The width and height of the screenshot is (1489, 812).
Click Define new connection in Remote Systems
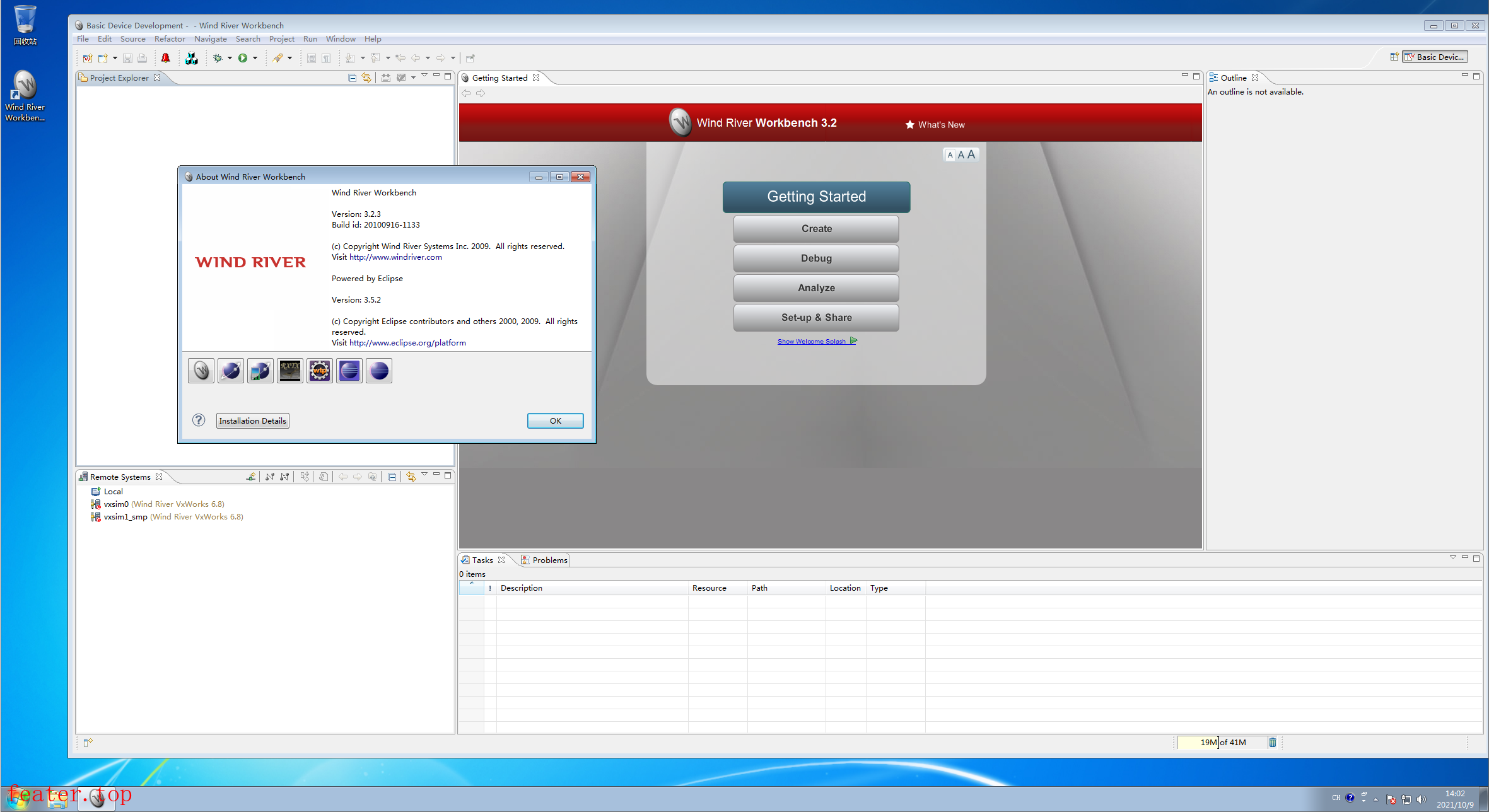(251, 477)
